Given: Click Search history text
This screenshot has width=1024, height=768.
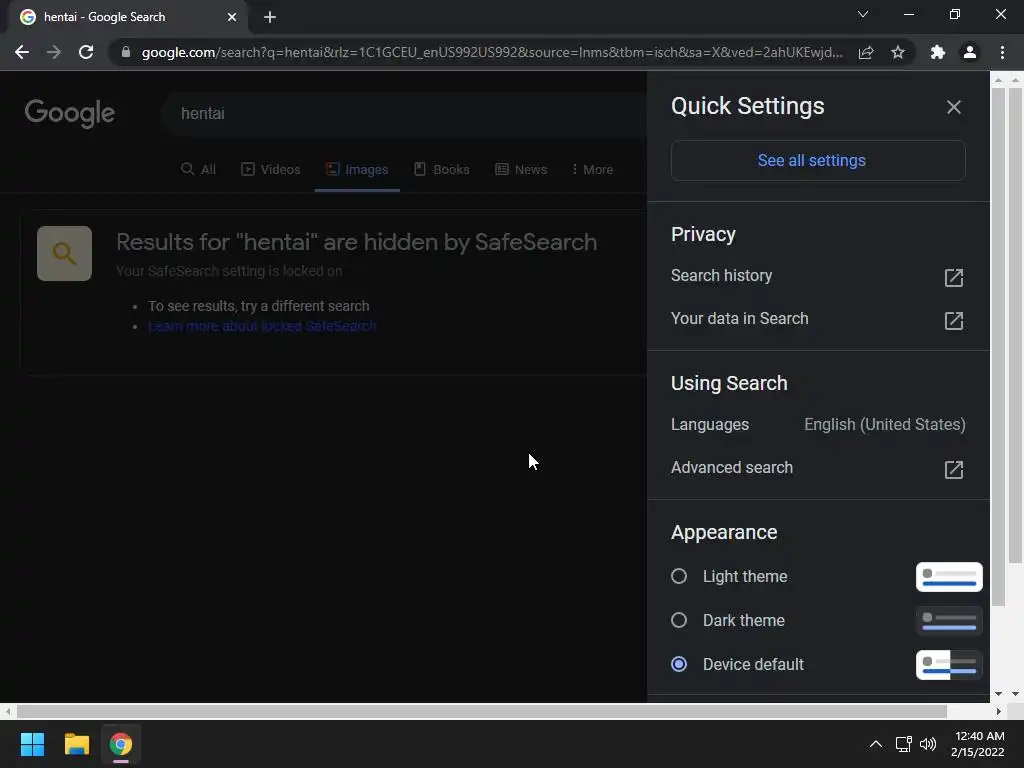Looking at the screenshot, I should coord(721,276).
